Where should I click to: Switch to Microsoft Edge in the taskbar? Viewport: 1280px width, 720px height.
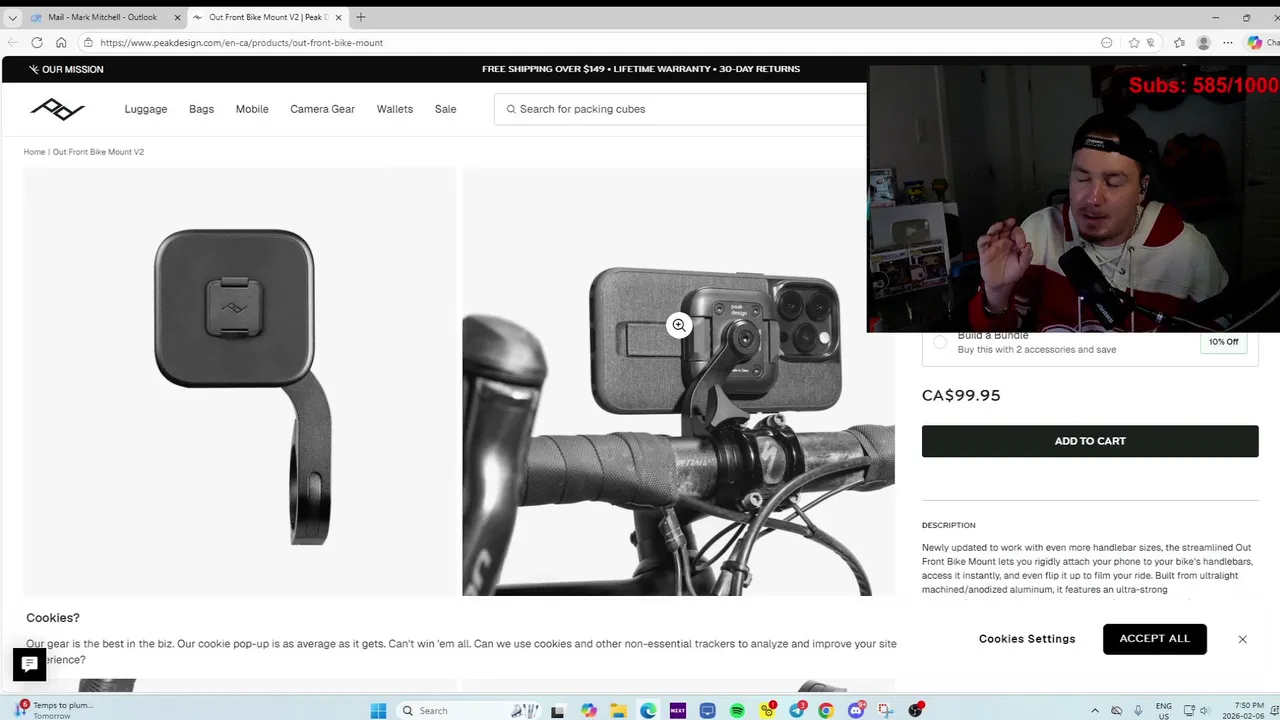(648, 711)
